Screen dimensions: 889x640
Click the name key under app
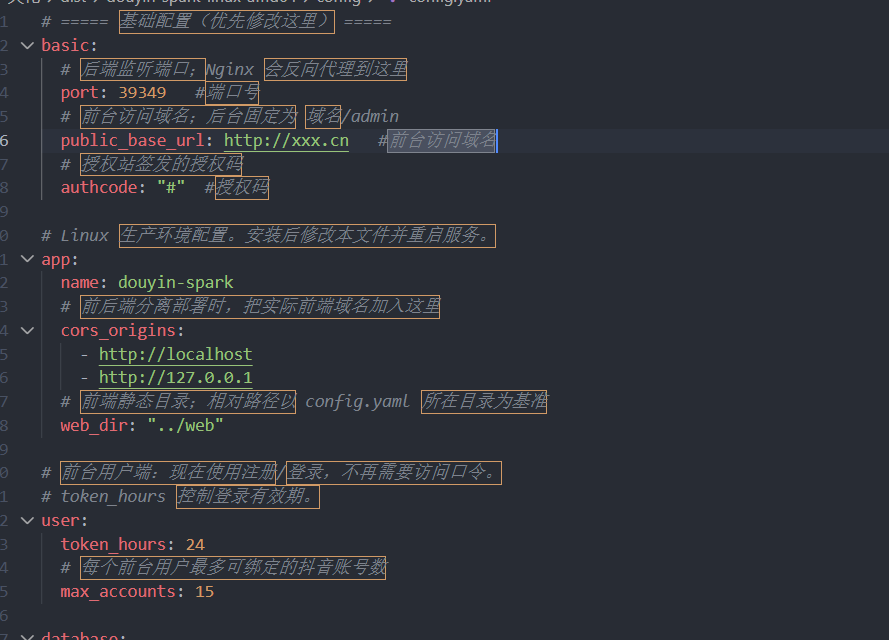pyautogui.click(x=79, y=282)
